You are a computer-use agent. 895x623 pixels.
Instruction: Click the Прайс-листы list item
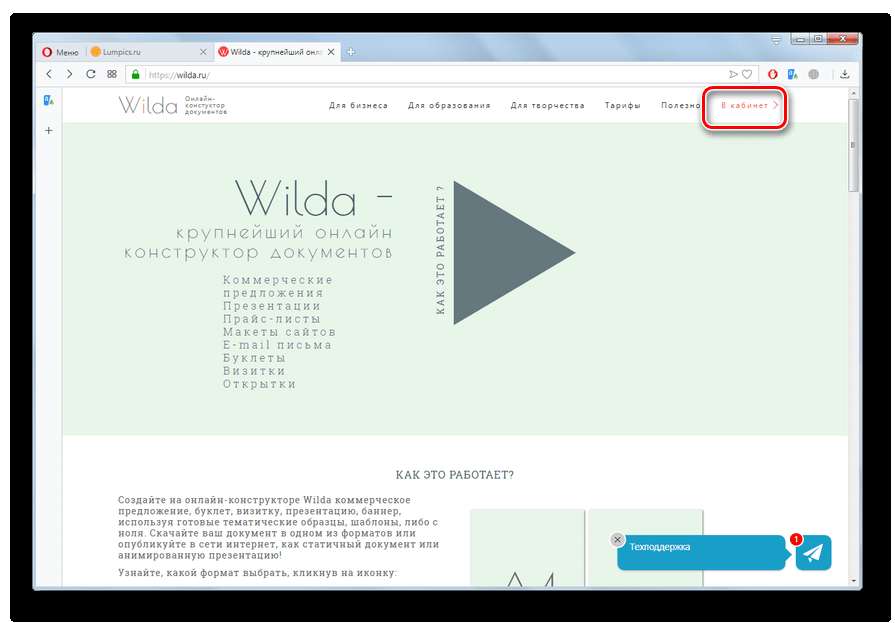tap(272, 319)
